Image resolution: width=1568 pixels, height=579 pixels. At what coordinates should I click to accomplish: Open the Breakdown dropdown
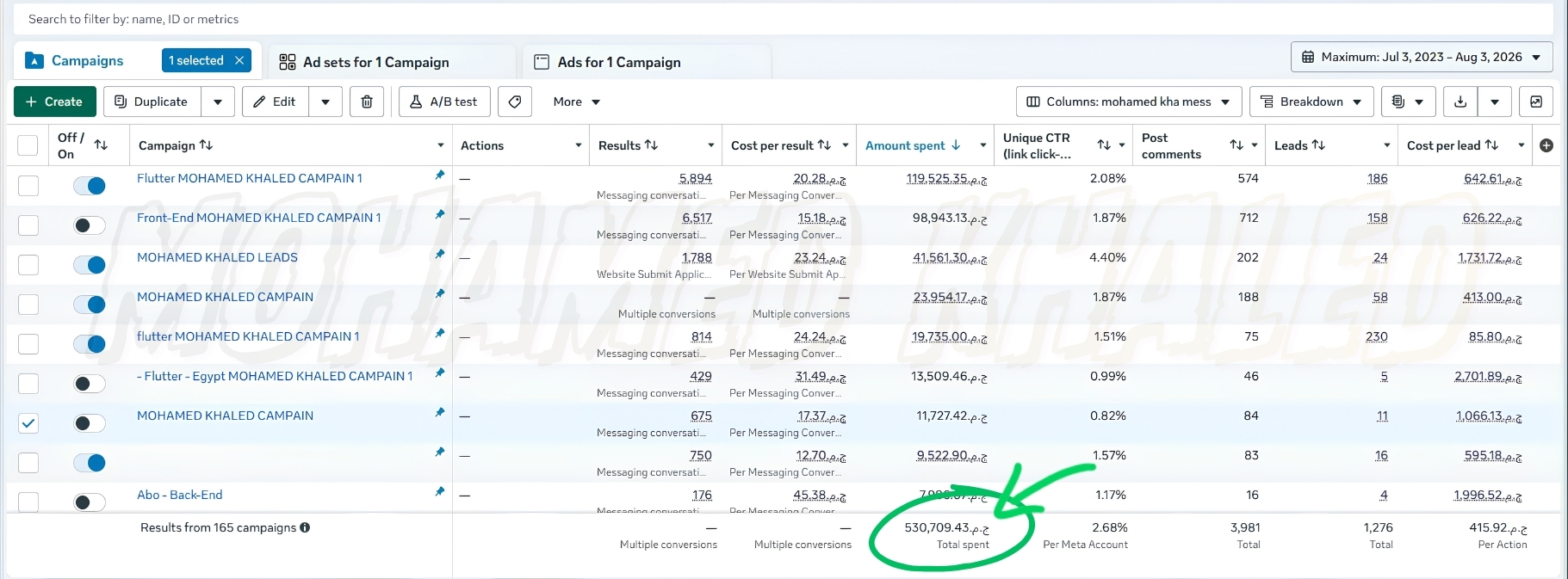(x=1311, y=102)
